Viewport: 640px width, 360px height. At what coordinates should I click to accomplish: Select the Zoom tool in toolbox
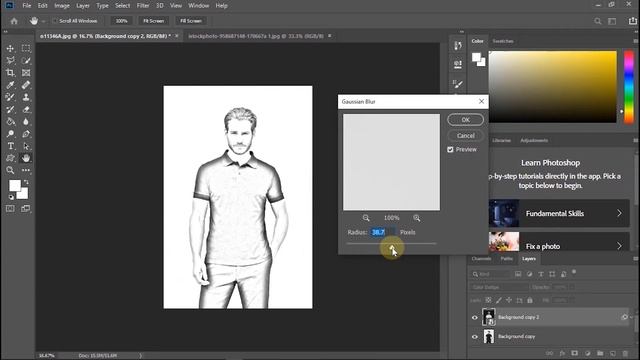click(x=10, y=170)
